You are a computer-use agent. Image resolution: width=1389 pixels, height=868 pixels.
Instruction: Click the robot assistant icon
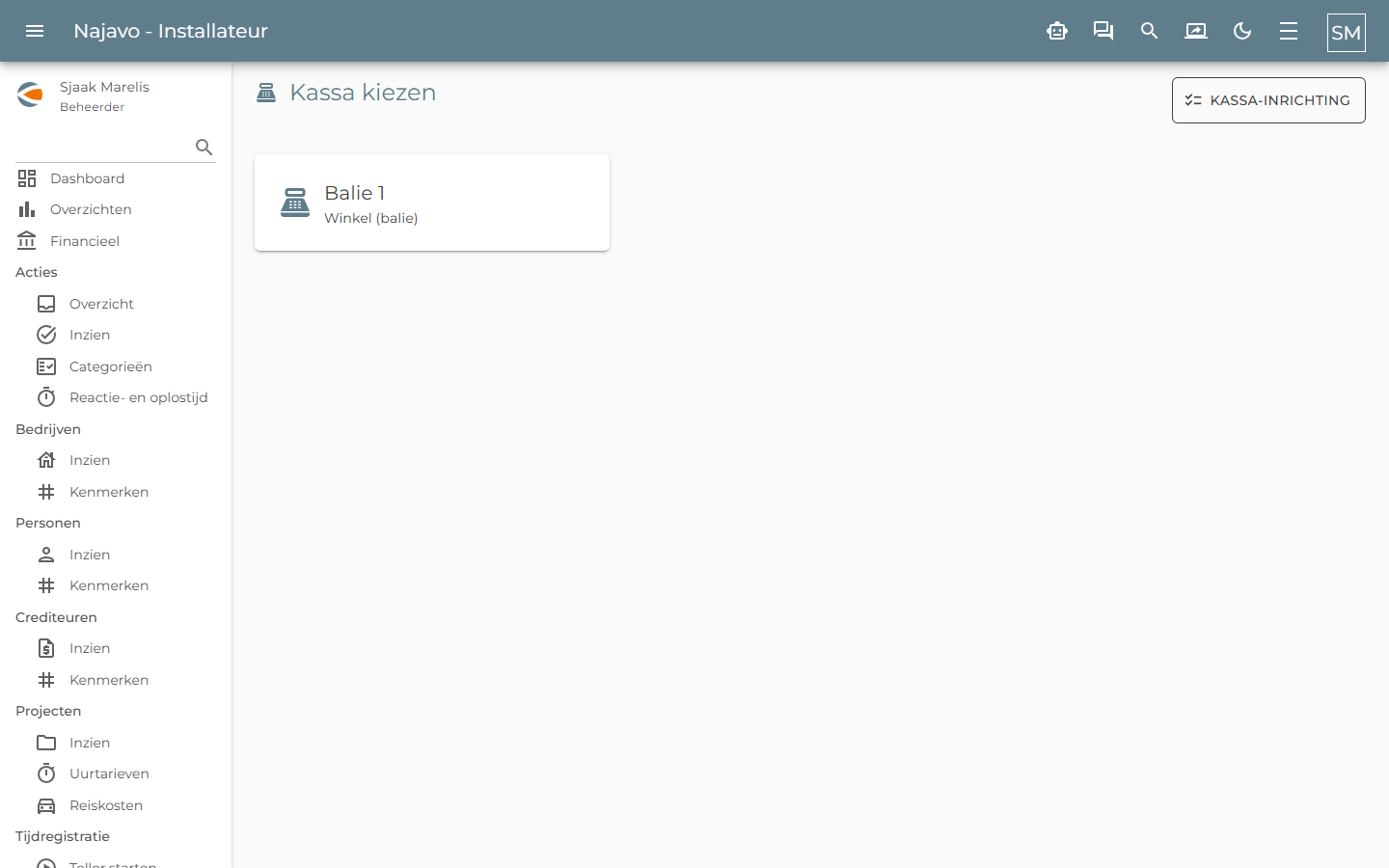click(1057, 31)
